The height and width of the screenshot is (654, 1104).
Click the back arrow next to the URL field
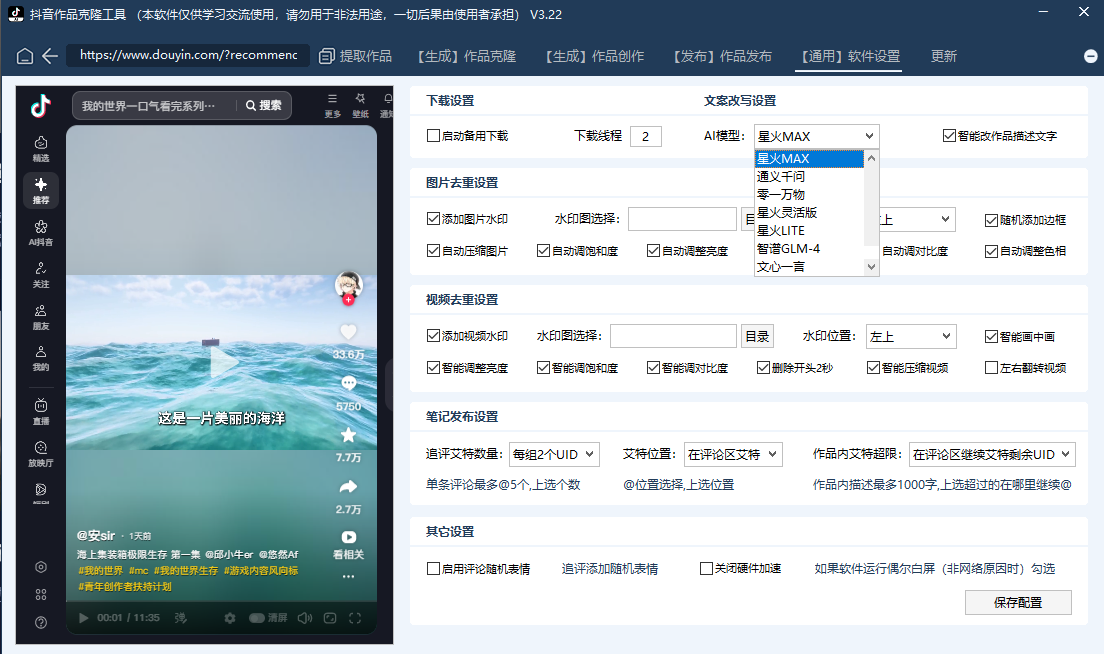pyautogui.click(x=50, y=56)
